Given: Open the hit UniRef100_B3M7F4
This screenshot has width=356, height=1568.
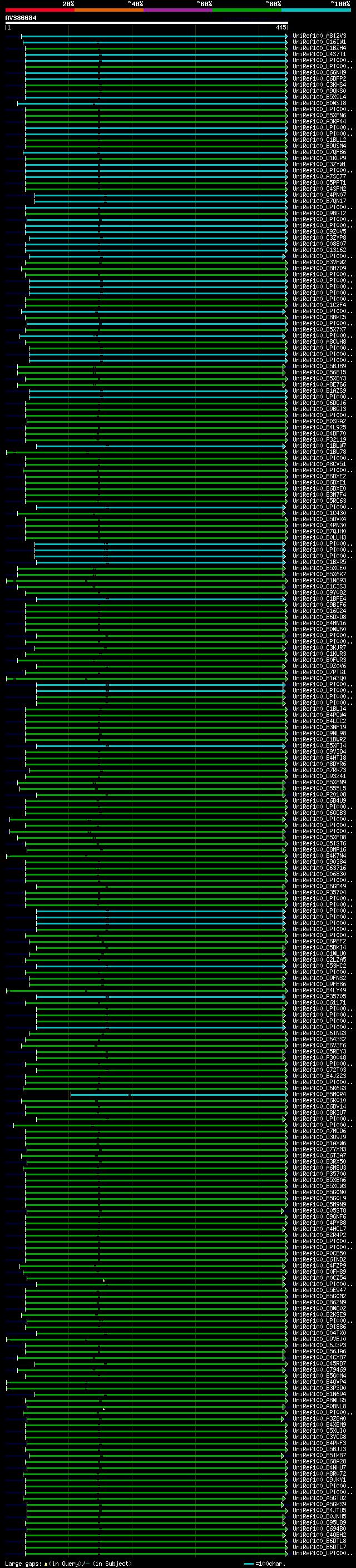Looking at the screenshot, I should (319, 495).
